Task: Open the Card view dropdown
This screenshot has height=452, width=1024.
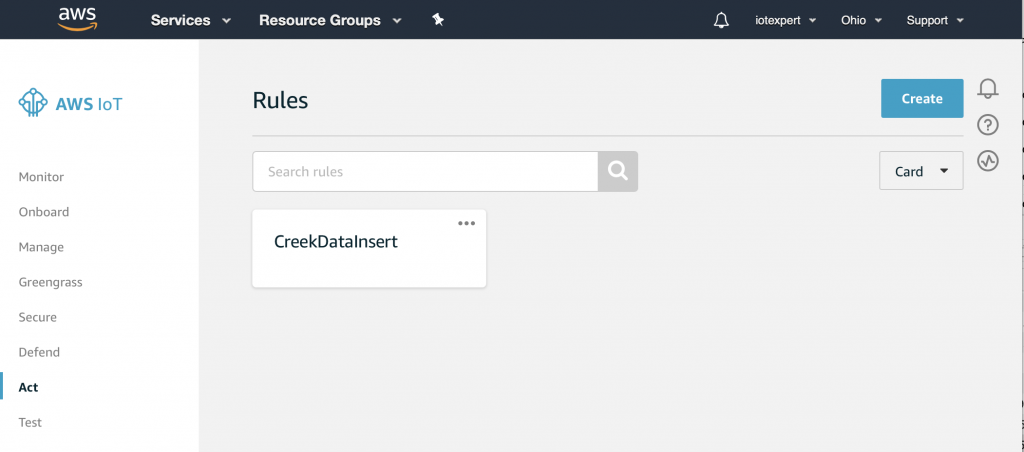Action: pos(921,170)
